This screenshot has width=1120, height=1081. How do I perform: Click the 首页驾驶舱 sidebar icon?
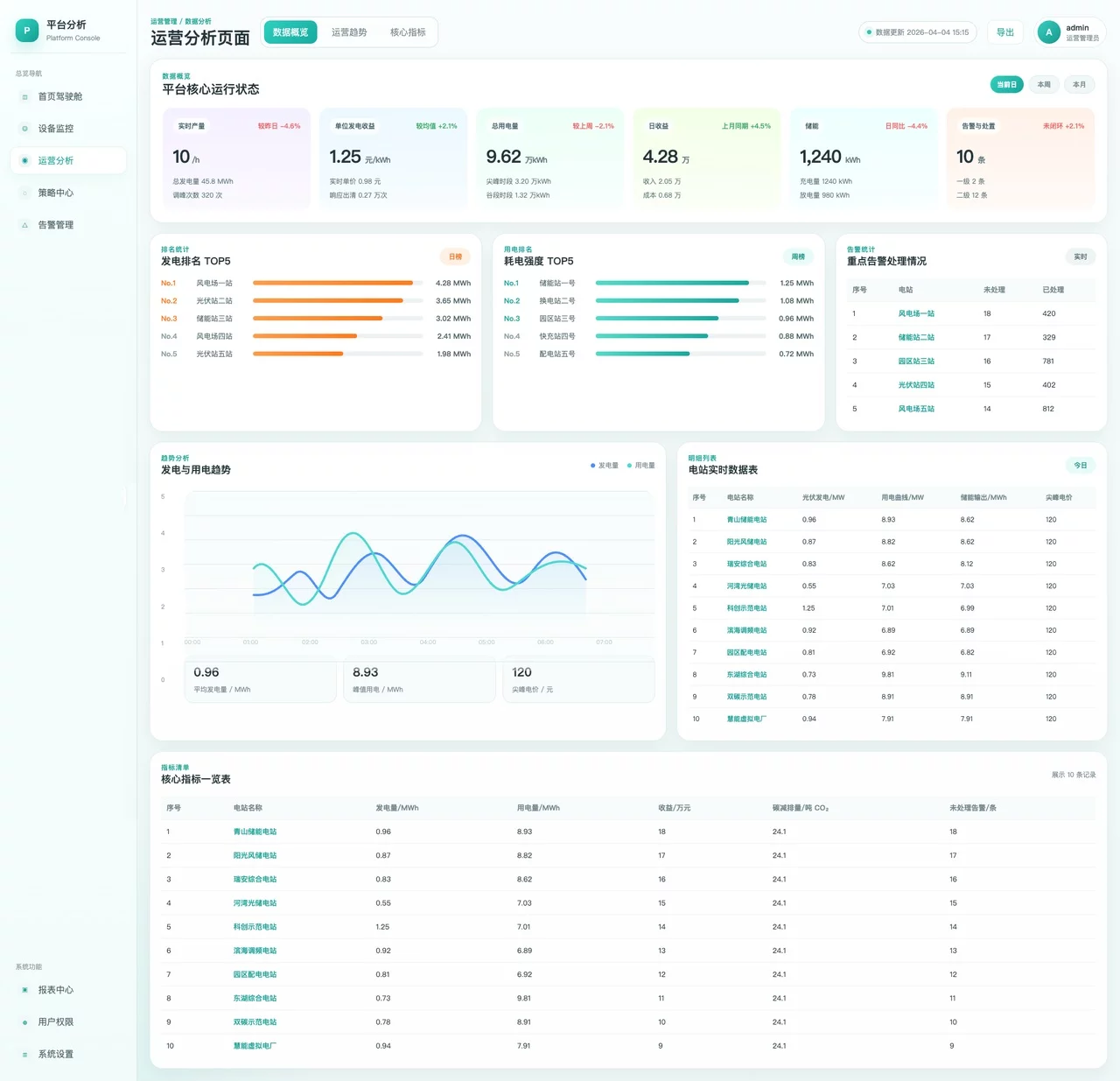click(x=24, y=97)
